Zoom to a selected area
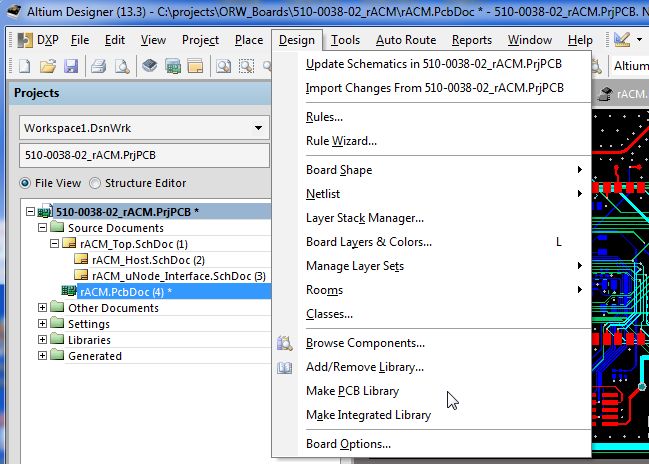 246,66
